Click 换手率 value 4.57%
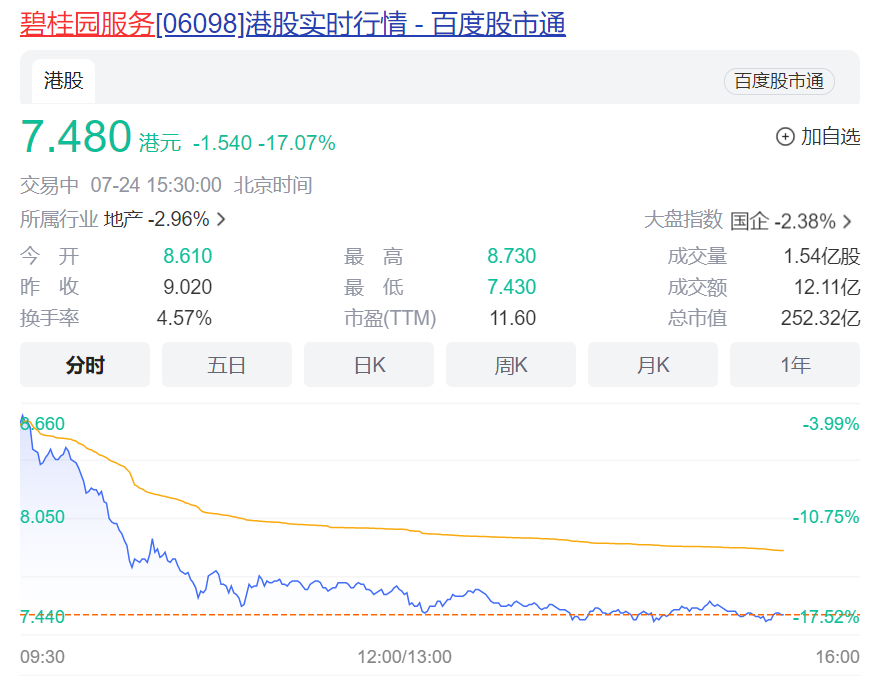This screenshot has height=676, width=889. coord(184,318)
